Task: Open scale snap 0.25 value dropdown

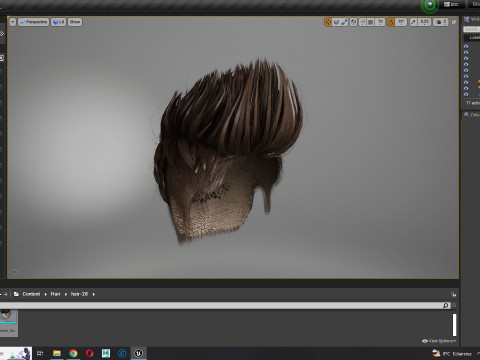Action: [x=424, y=22]
